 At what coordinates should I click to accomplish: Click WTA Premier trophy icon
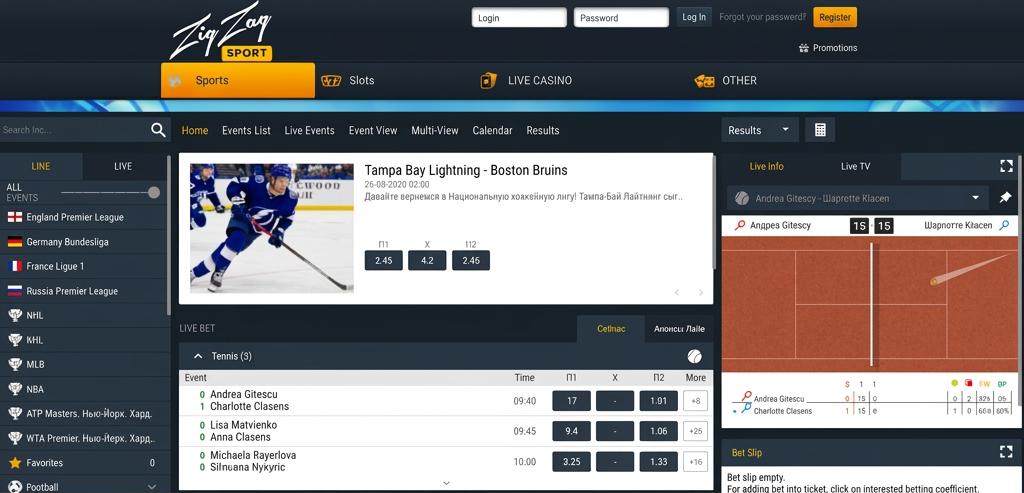pyautogui.click(x=14, y=438)
